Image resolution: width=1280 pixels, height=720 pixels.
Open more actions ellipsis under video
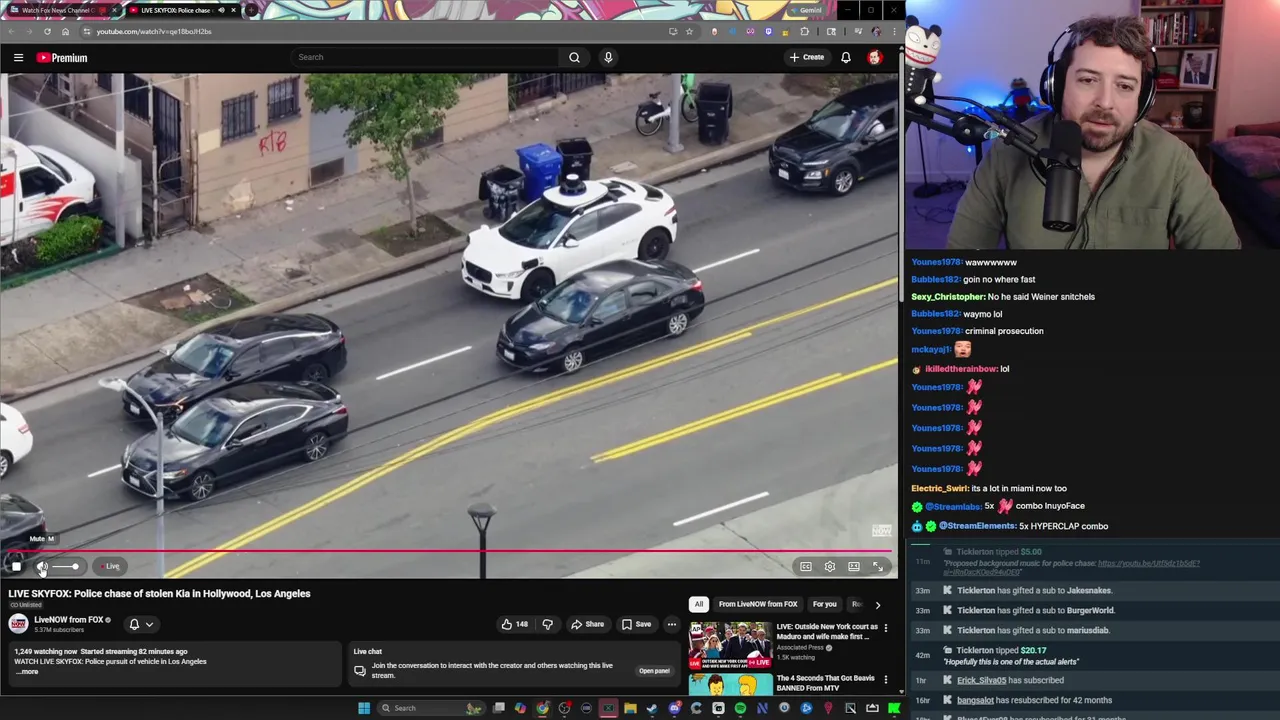pos(672,624)
